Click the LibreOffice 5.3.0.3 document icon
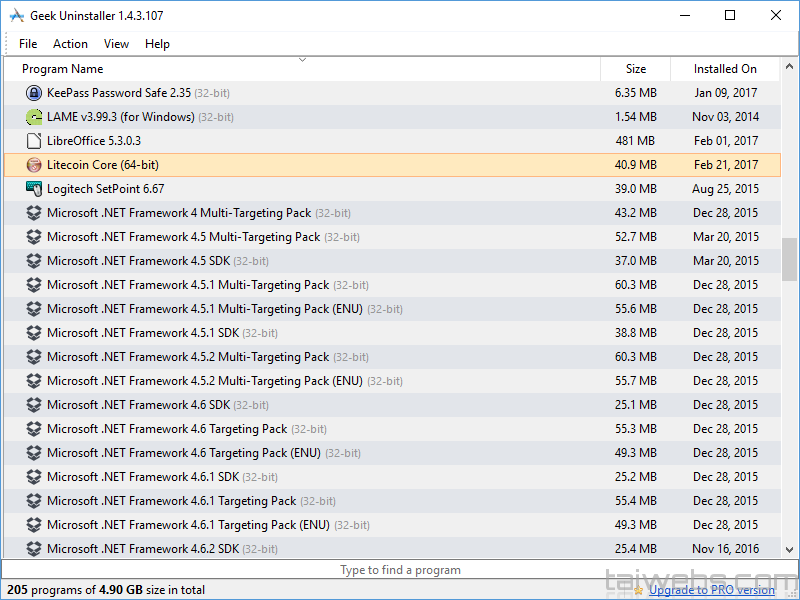Image resolution: width=800 pixels, height=600 pixels. pyautogui.click(x=34, y=141)
